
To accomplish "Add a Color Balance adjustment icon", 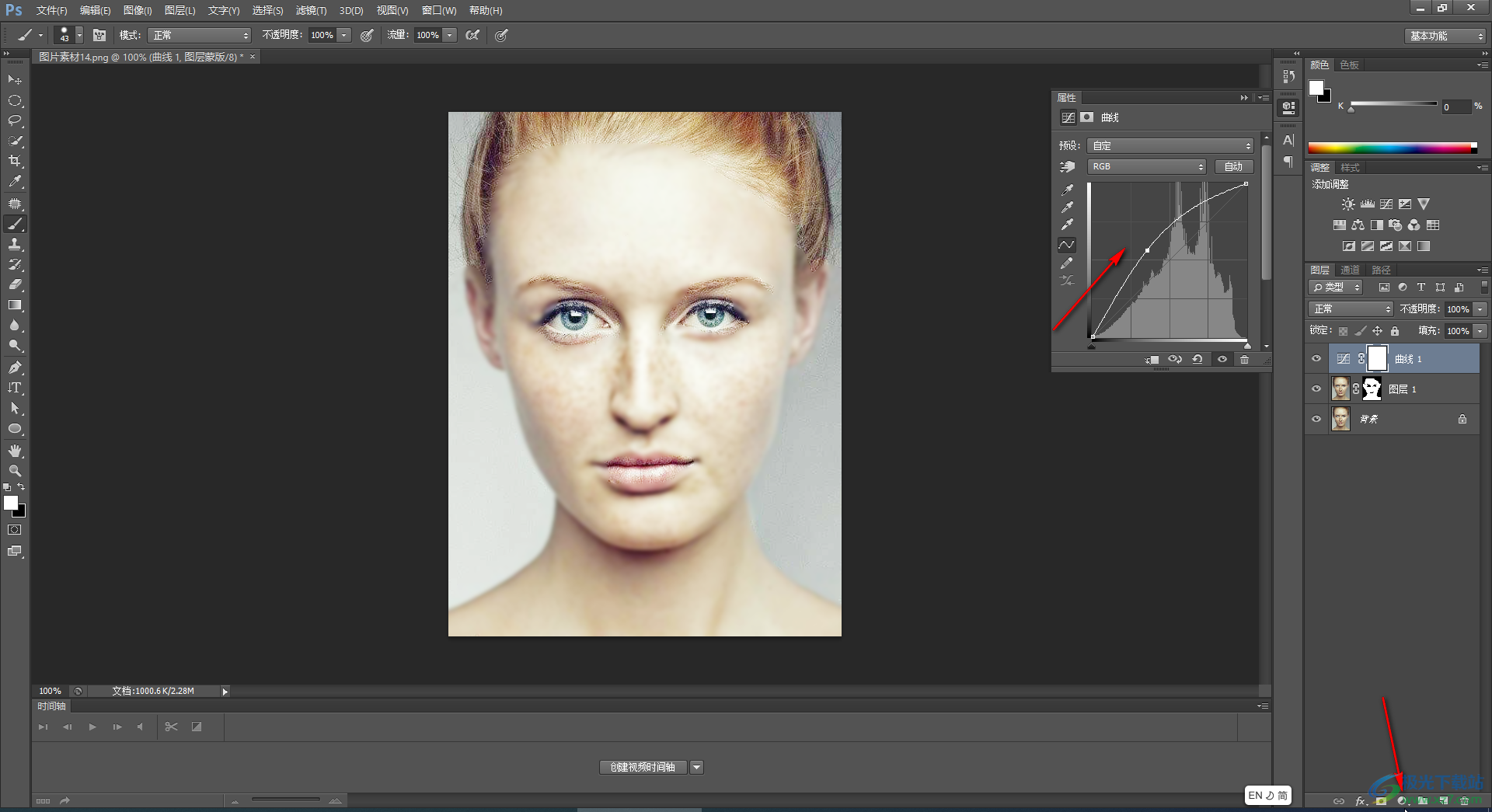I will pos(1358,225).
